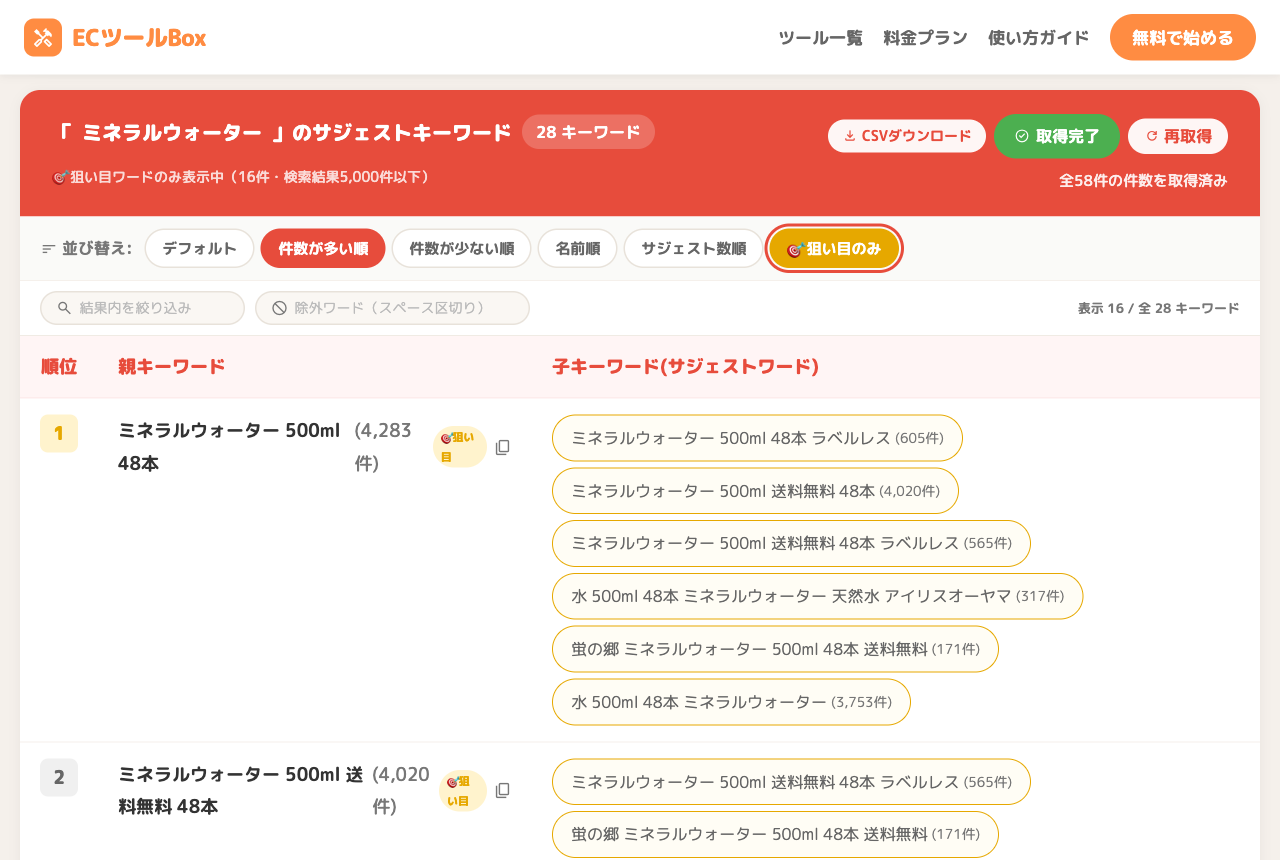The image size is (1280, 860).
Task: Click the 狙い目 badge in rank 1 row
Action: tap(459, 447)
